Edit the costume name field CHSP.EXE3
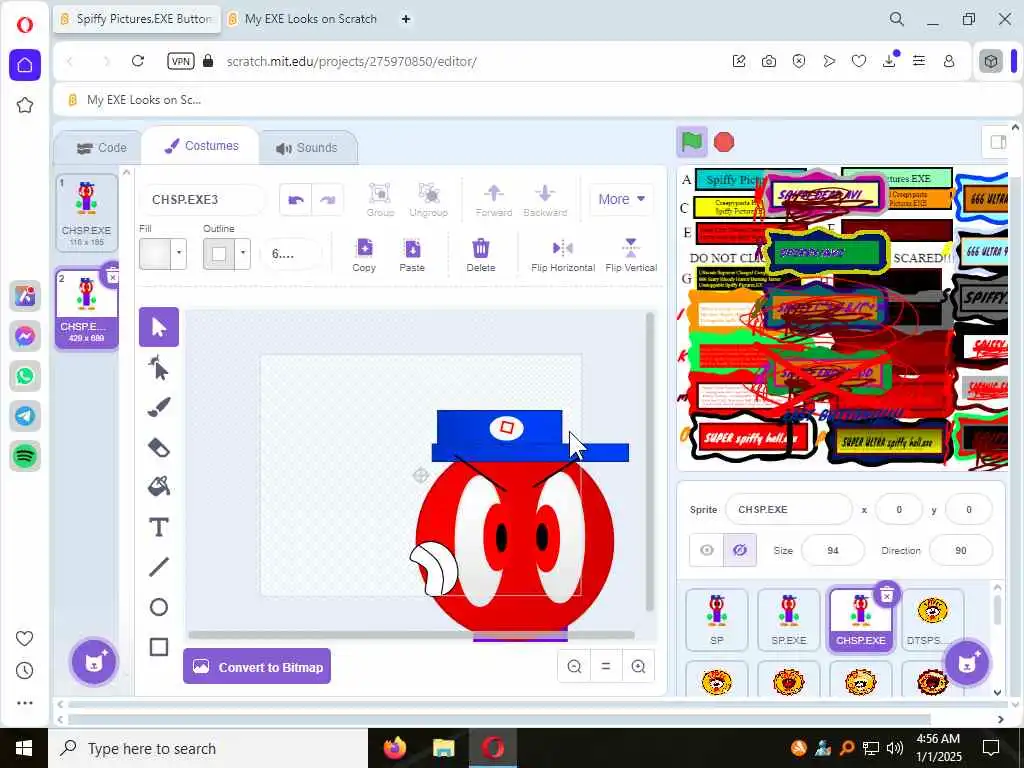The height and width of the screenshot is (768, 1024). [202, 200]
